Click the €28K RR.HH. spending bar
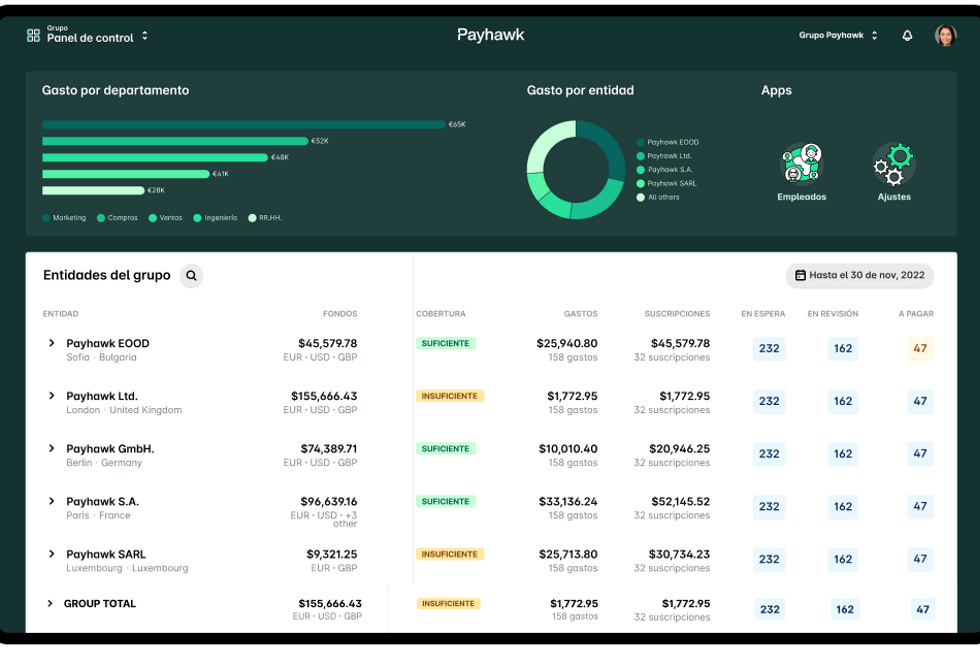The image size is (980, 650). point(93,191)
